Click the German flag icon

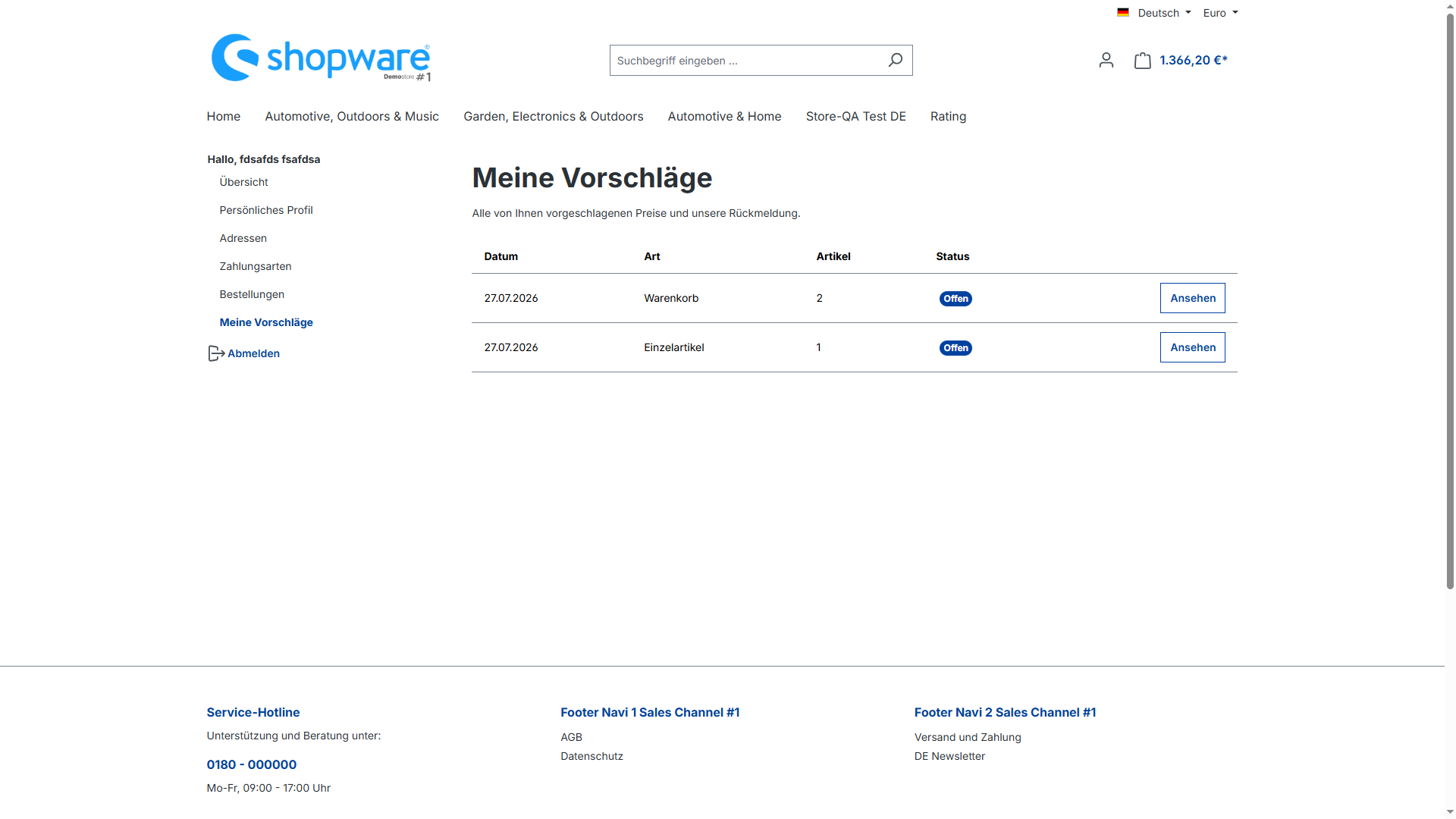tap(1122, 12)
